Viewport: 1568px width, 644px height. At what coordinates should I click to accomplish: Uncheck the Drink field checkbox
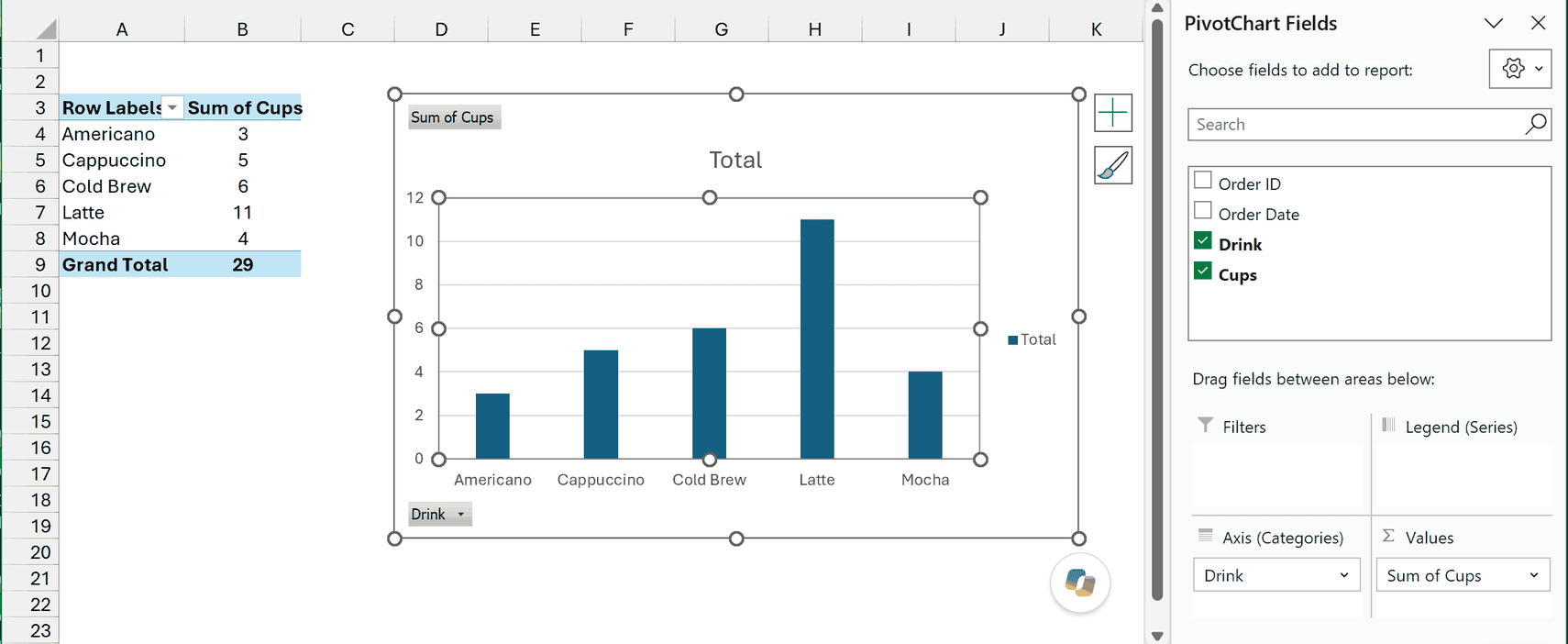tap(1203, 240)
